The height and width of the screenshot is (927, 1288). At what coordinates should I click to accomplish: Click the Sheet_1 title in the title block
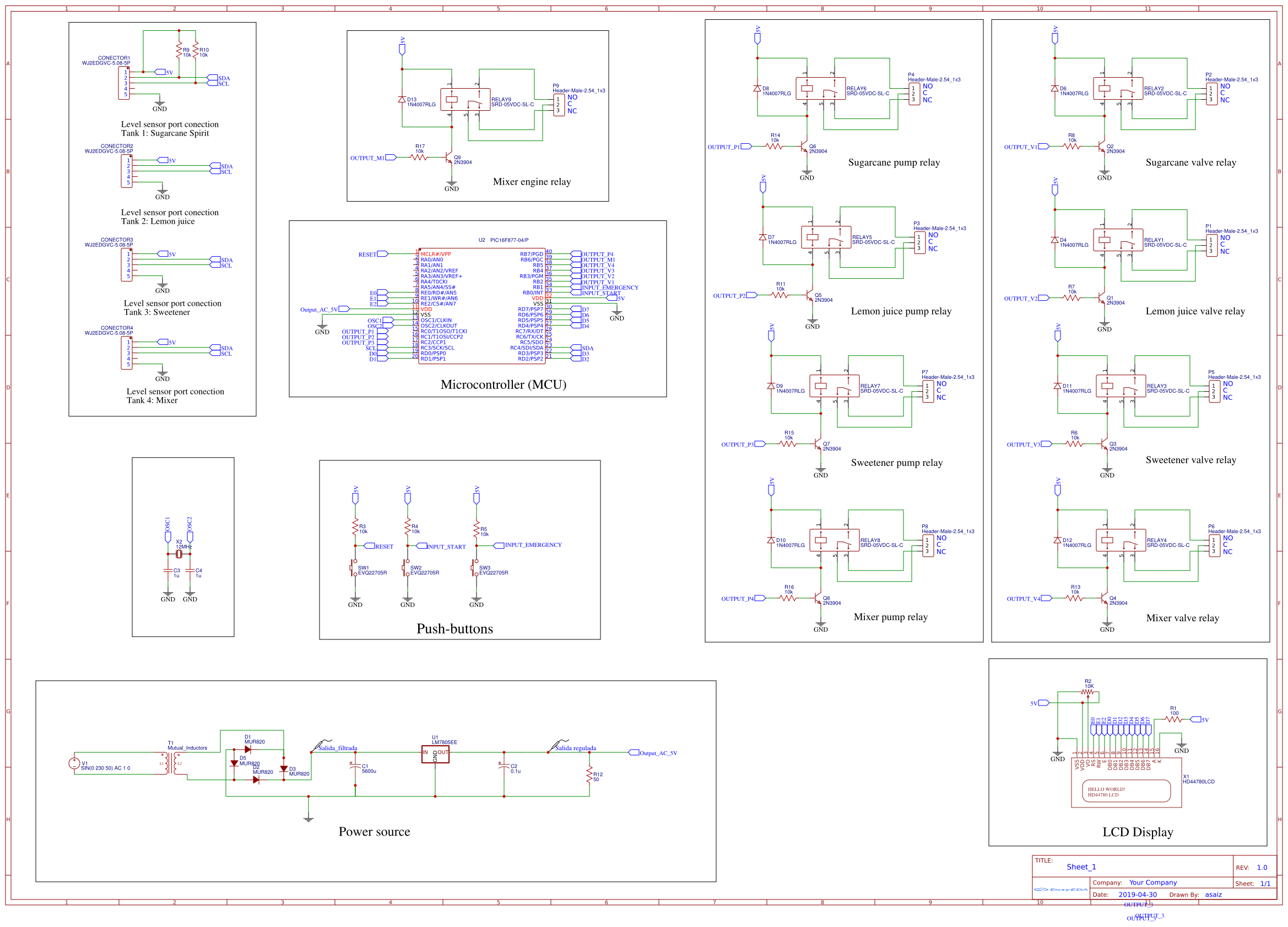[x=1081, y=867]
